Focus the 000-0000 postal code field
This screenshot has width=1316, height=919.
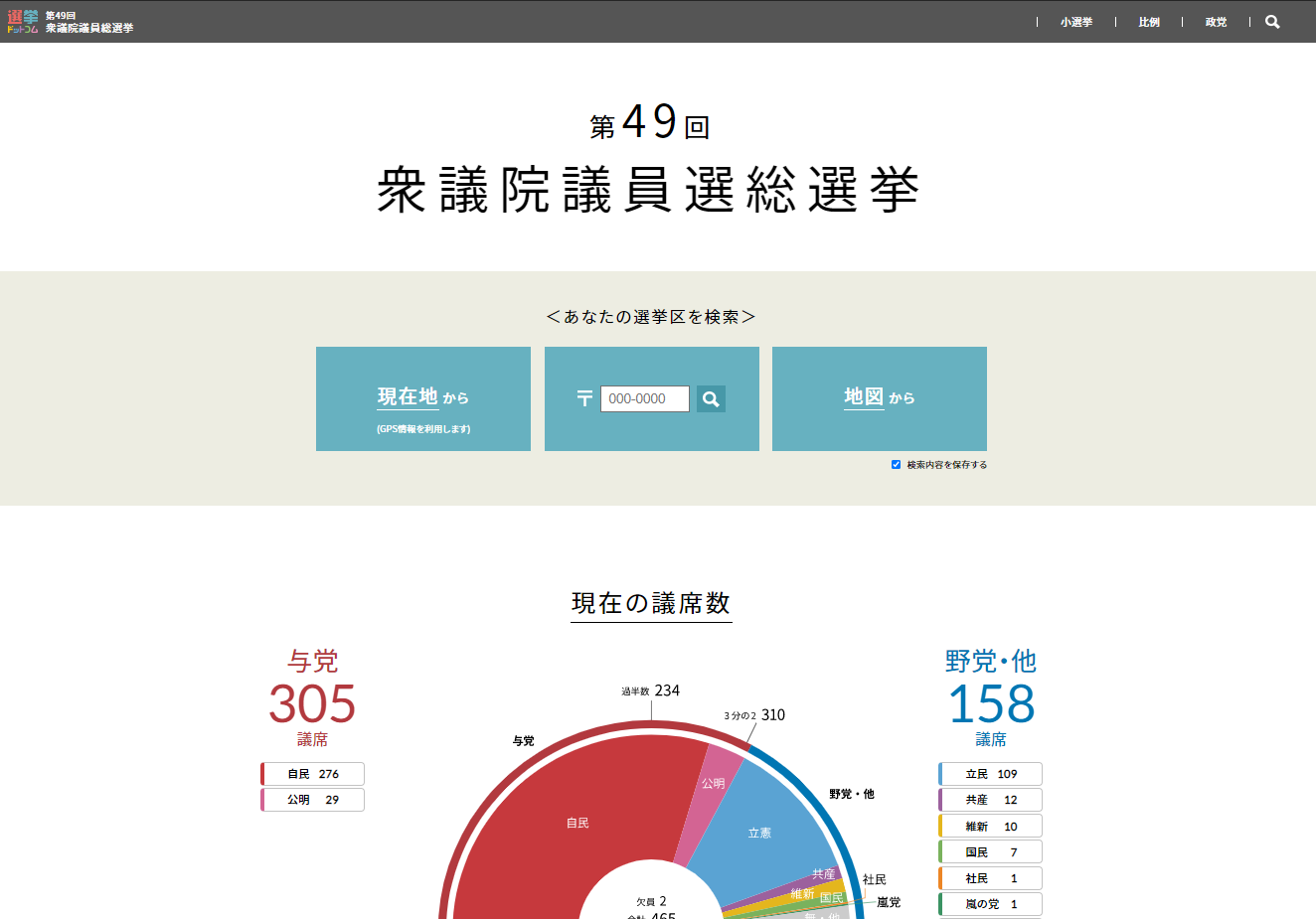click(x=645, y=398)
